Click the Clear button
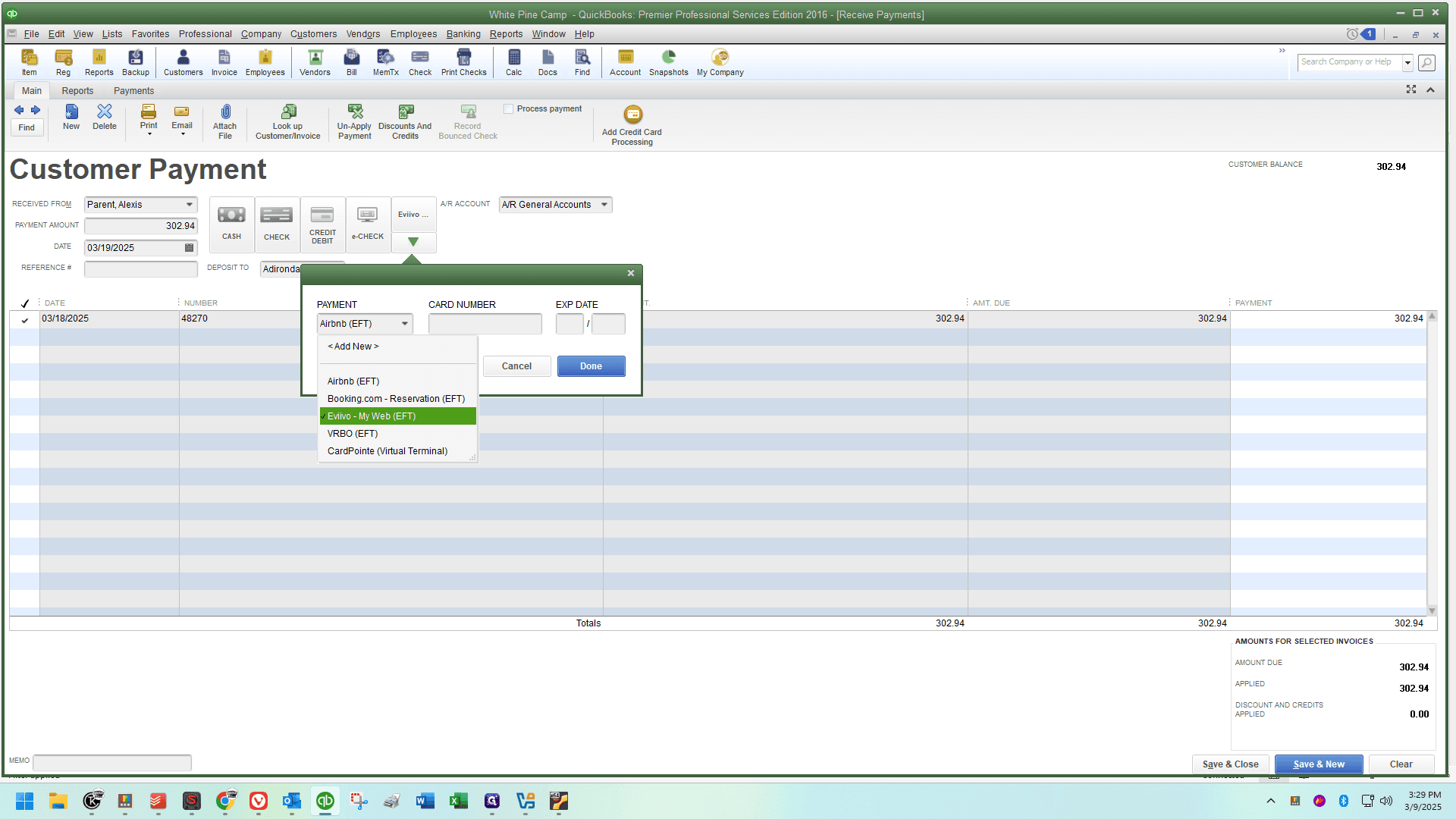The image size is (1456, 819). (x=1401, y=764)
